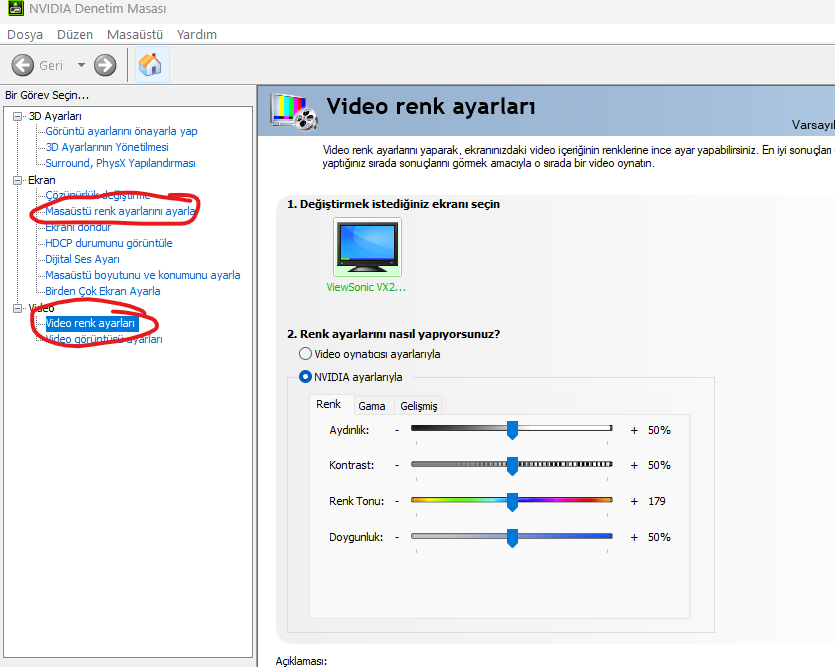Click the Renk Tonu plus button
Screen dimensions: 835x667
click(634, 501)
